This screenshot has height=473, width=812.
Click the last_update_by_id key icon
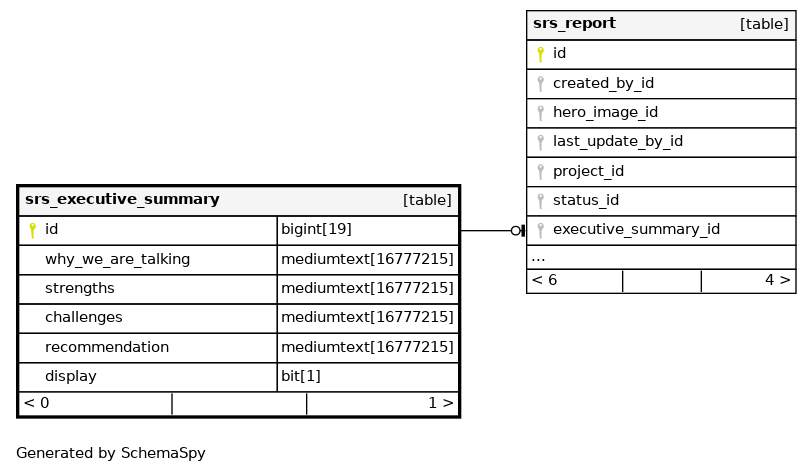pos(540,142)
